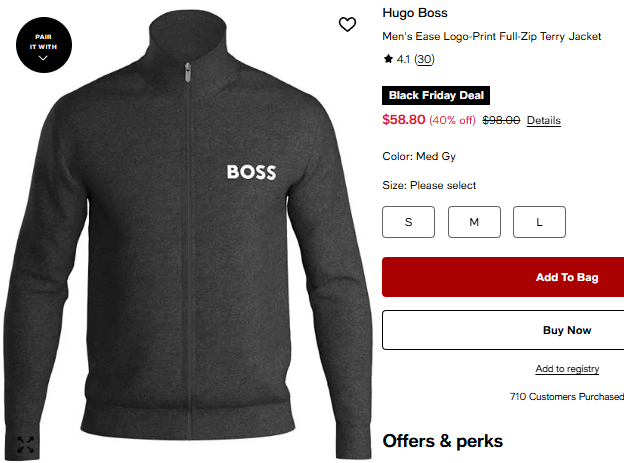Screen dimensions: 624x463
Task: Open the full-screen image view icon
Action: tap(26, 445)
